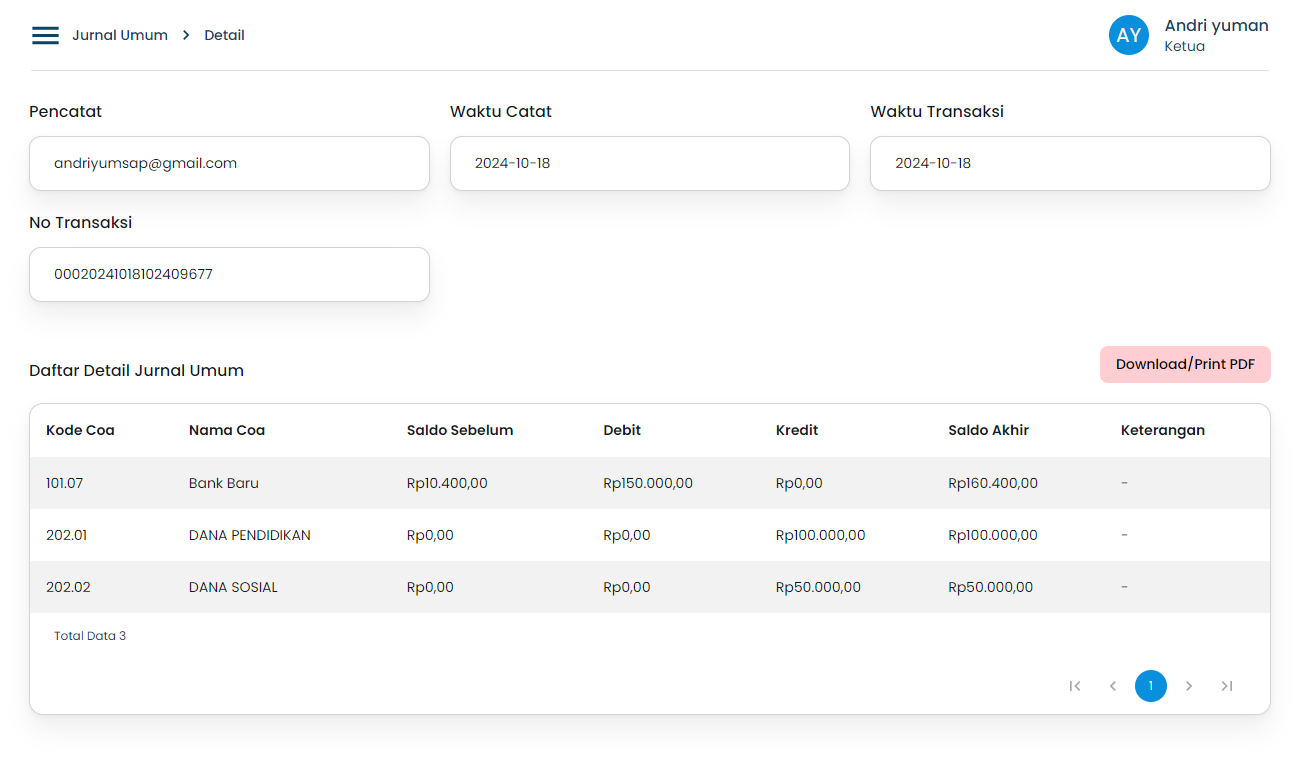Sort by Kode Coa column header
The image size is (1300, 767).
click(80, 430)
